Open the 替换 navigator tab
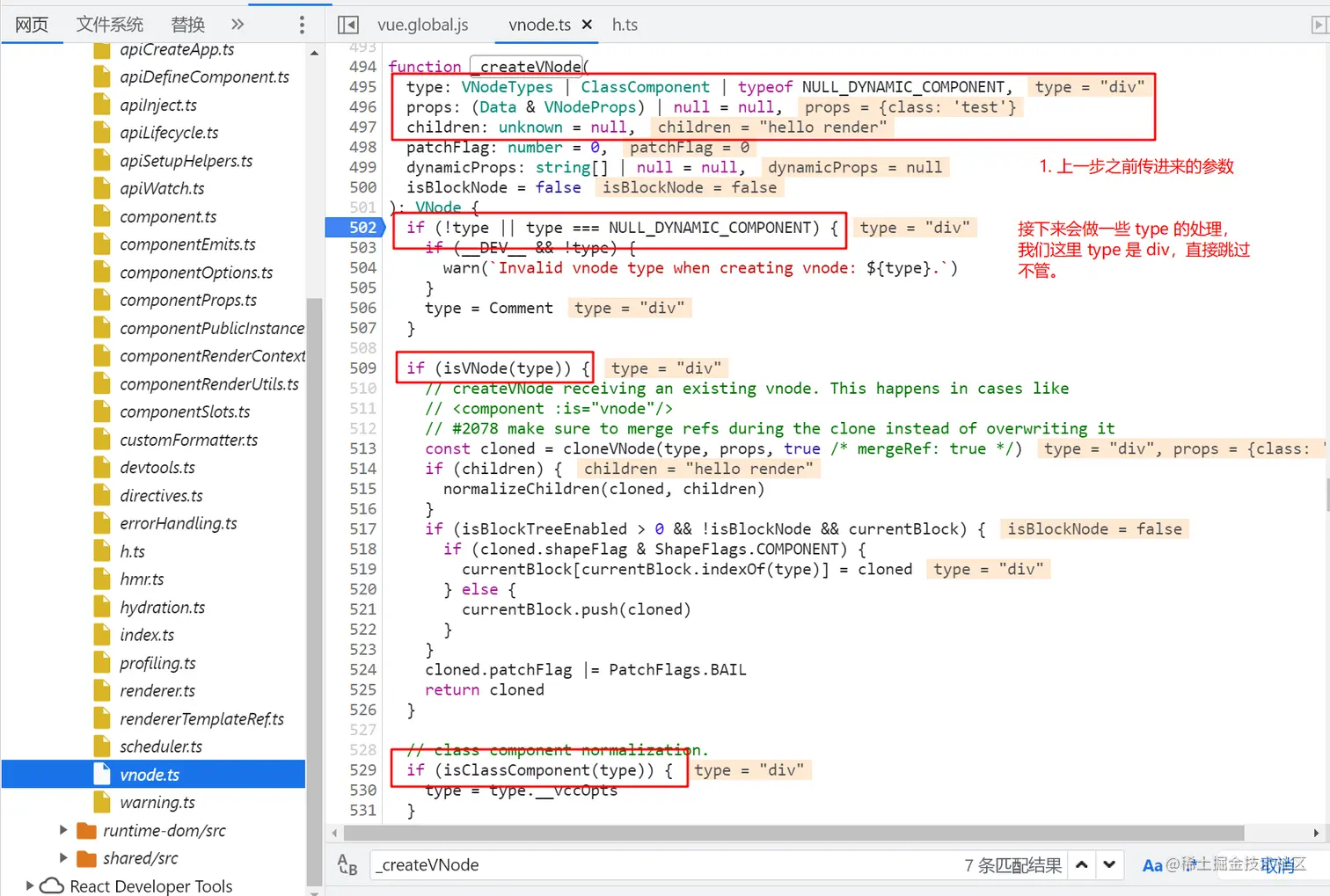The height and width of the screenshot is (896, 1330). point(187,24)
